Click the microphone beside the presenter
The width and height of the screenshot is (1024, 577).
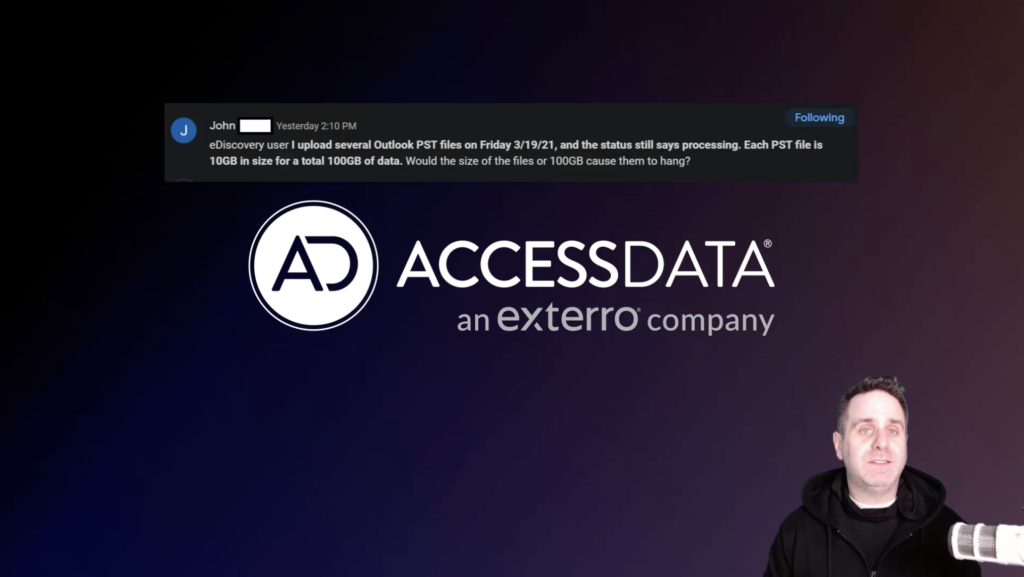pyautogui.click(x=985, y=541)
